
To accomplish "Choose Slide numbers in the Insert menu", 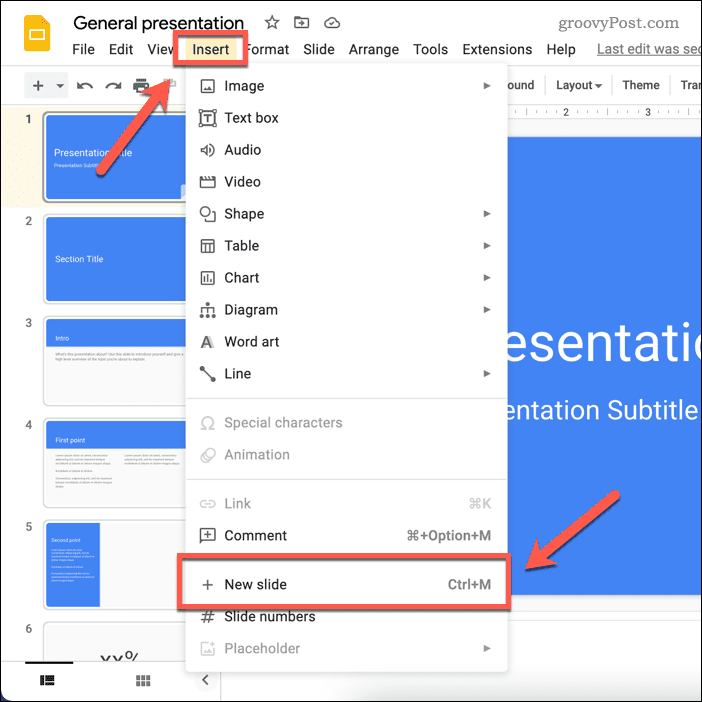I will pyautogui.click(x=346, y=616).
